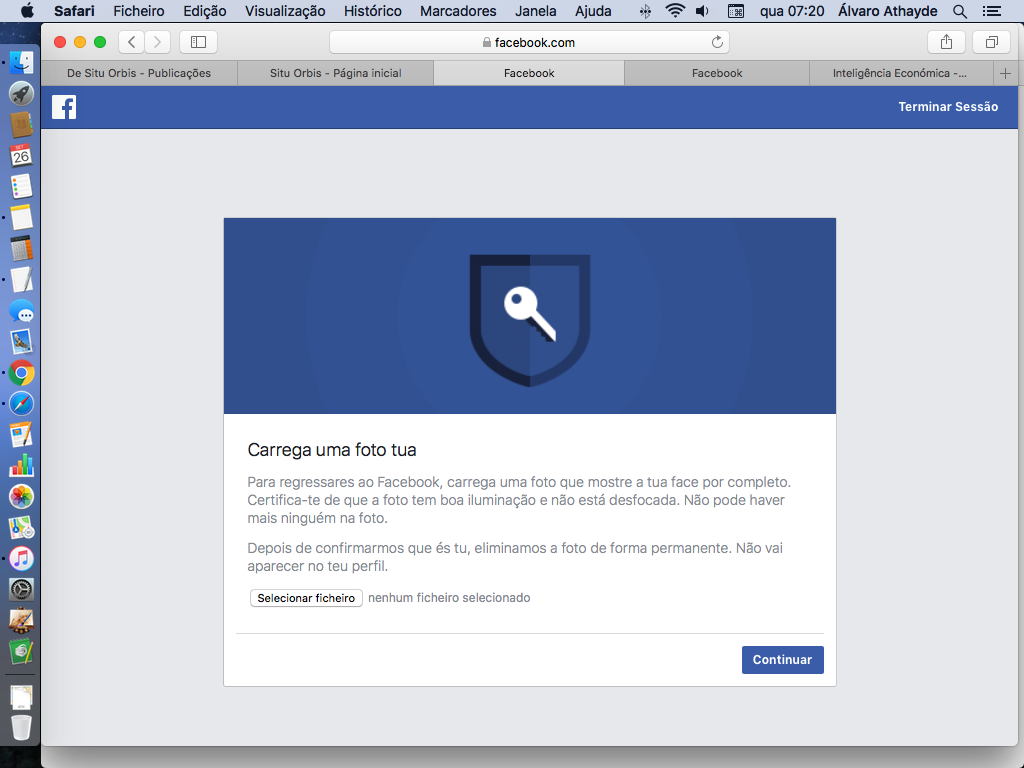Open Bluetooth status icon in menu bar
This screenshot has width=1024, height=768.
pyautogui.click(x=645, y=11)
